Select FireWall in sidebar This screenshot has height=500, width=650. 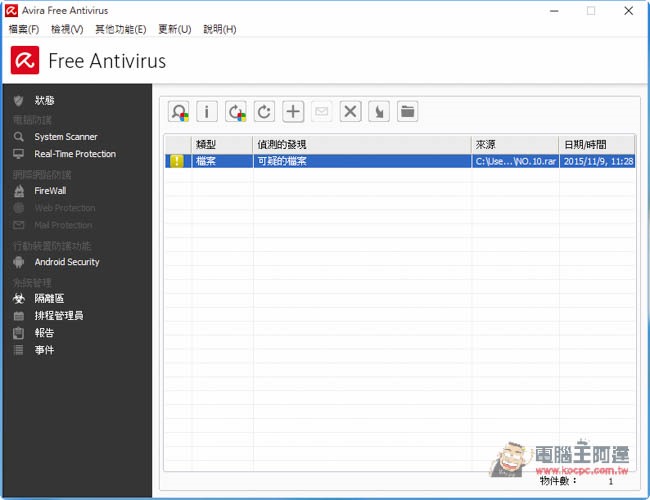[x=50, y=191]
